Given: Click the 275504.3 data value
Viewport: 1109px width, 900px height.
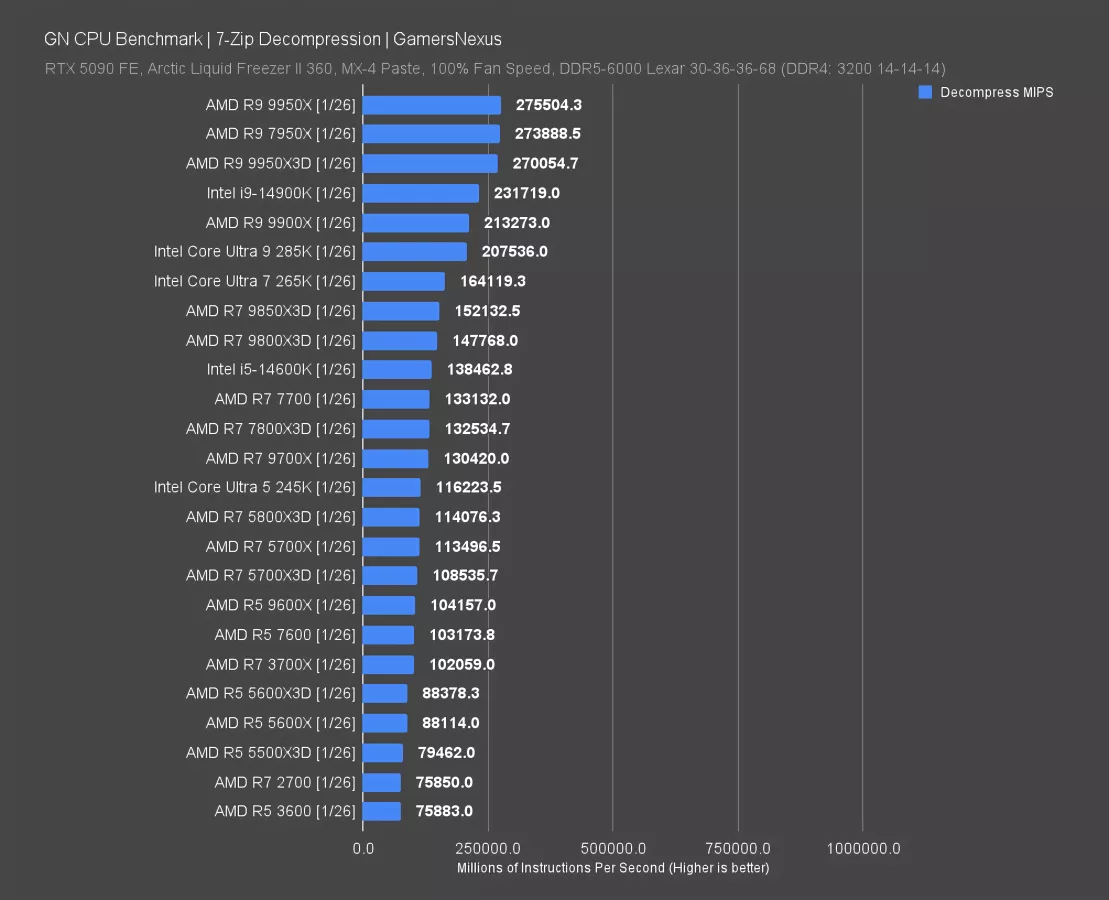Looking at the screenshot, I should point(549,105).
